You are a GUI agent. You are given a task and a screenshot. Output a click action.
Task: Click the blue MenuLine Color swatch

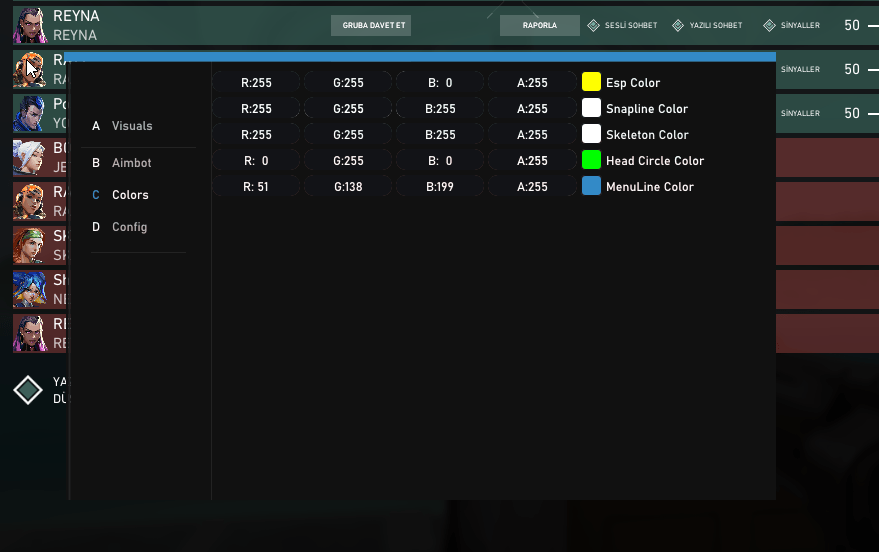coord(591,186)
